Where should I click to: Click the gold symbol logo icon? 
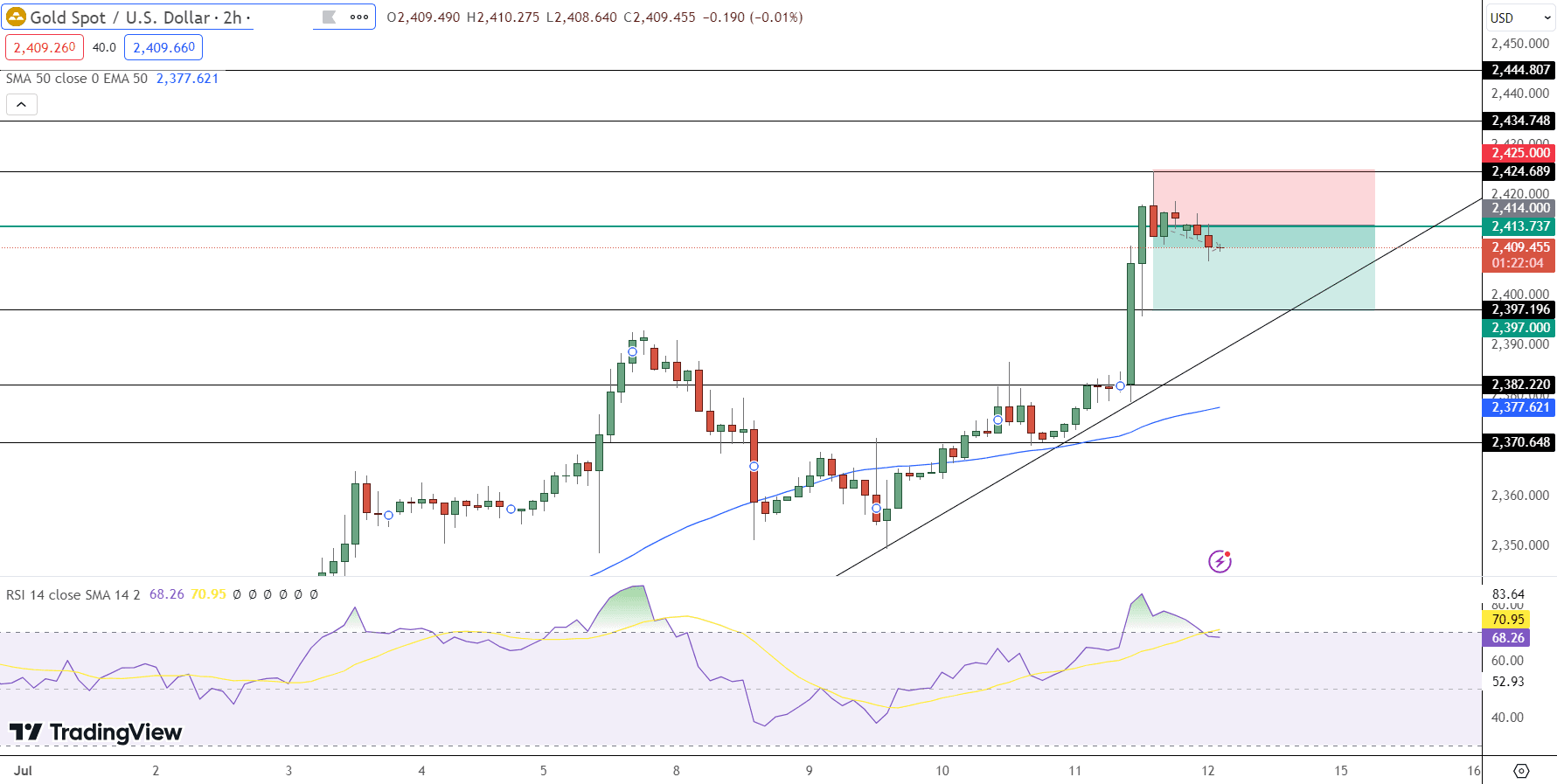click(x=16, y=17)
